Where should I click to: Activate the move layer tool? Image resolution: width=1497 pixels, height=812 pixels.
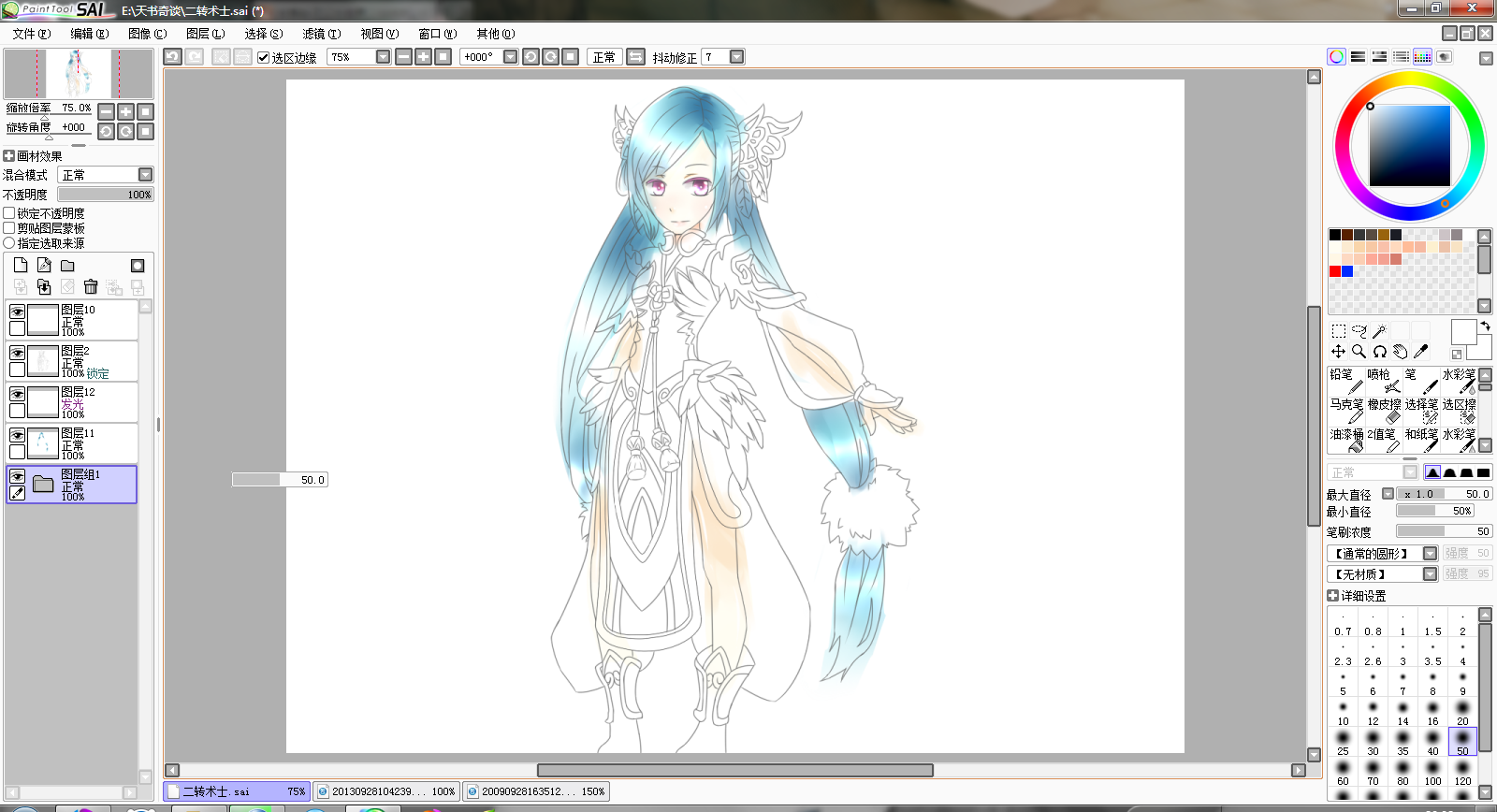click(x=1339, y=352)
